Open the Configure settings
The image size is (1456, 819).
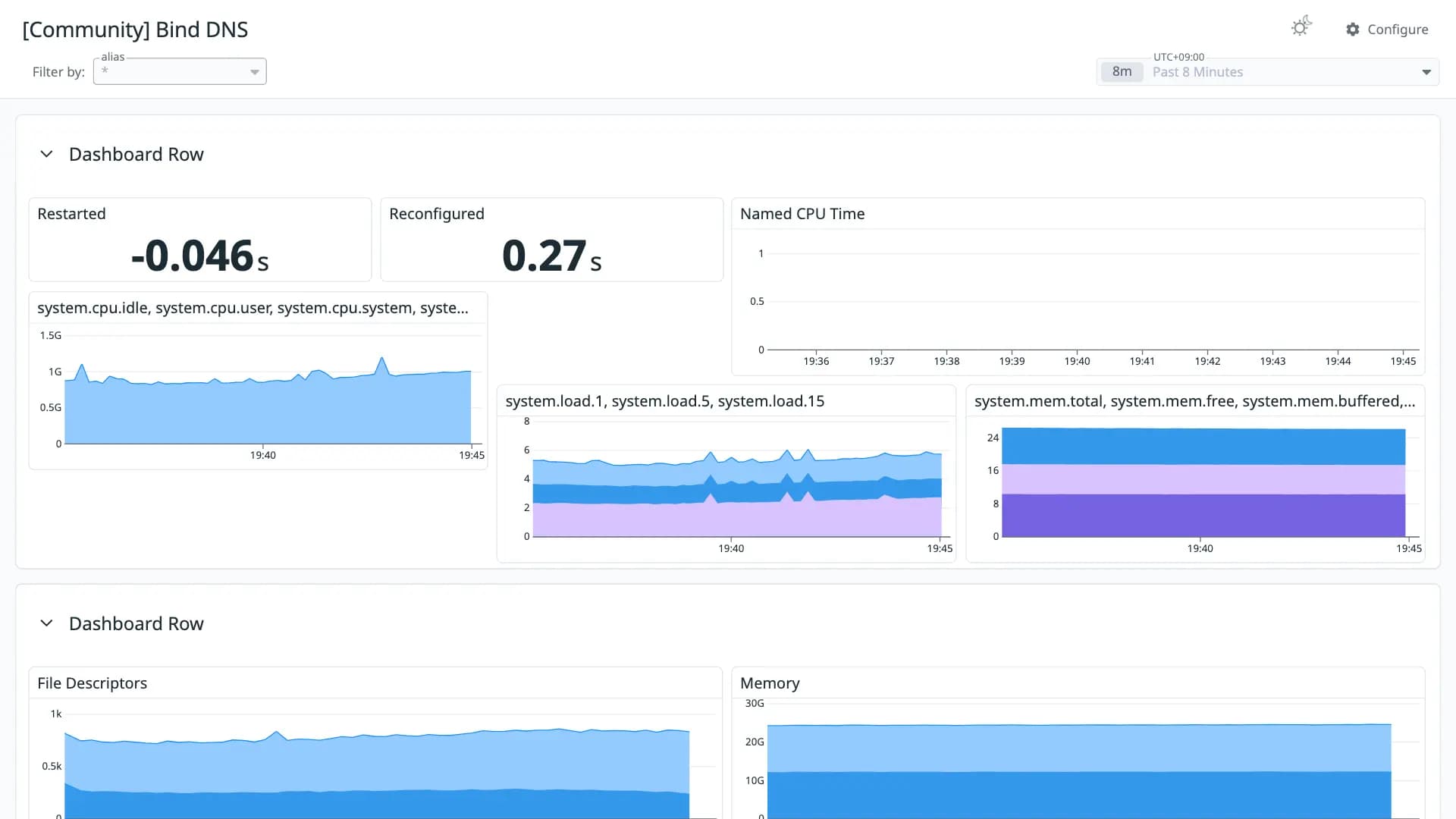(x=1387, y=30)
